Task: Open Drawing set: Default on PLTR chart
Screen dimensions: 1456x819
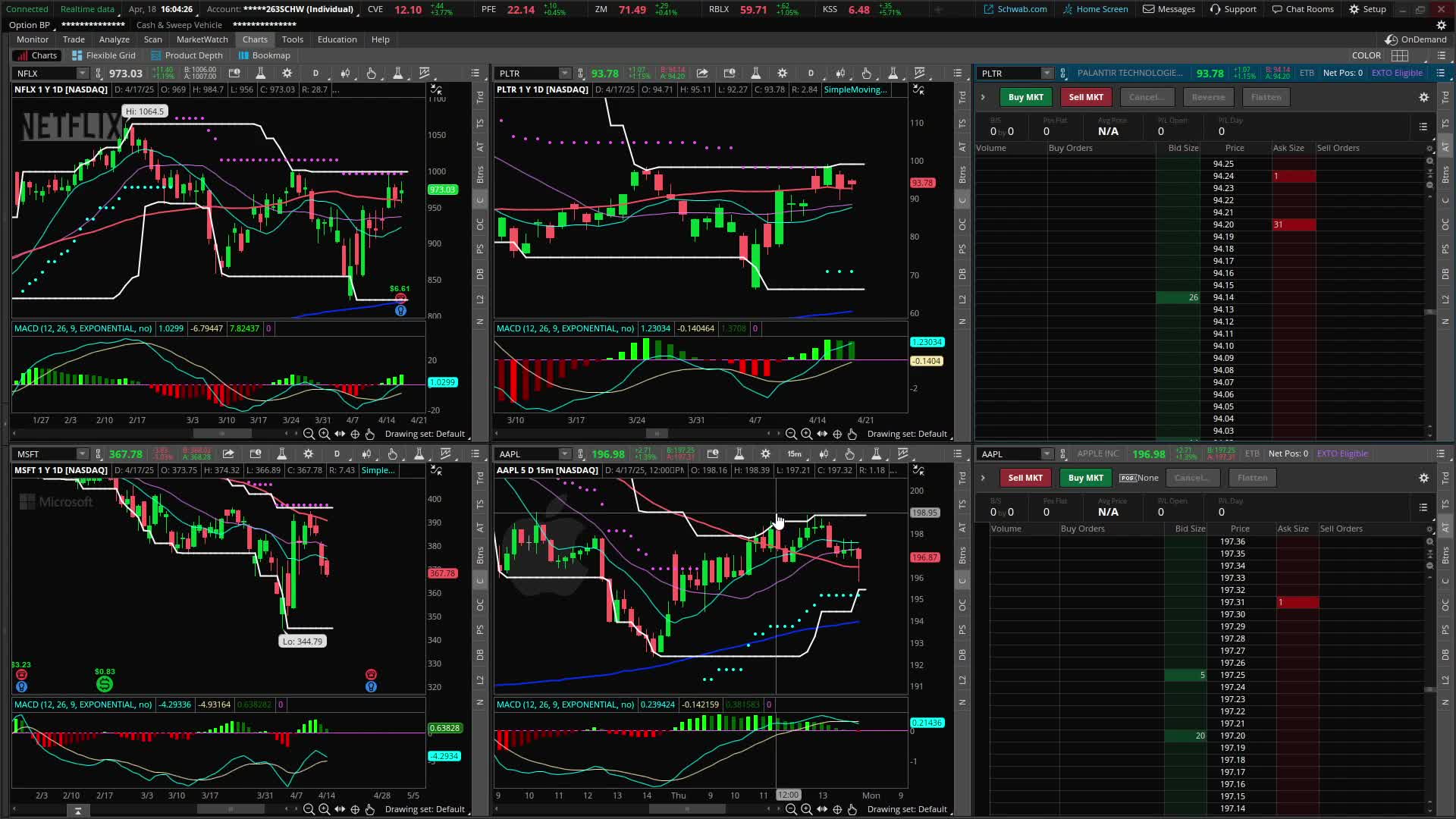Action: tap(907, 434)
